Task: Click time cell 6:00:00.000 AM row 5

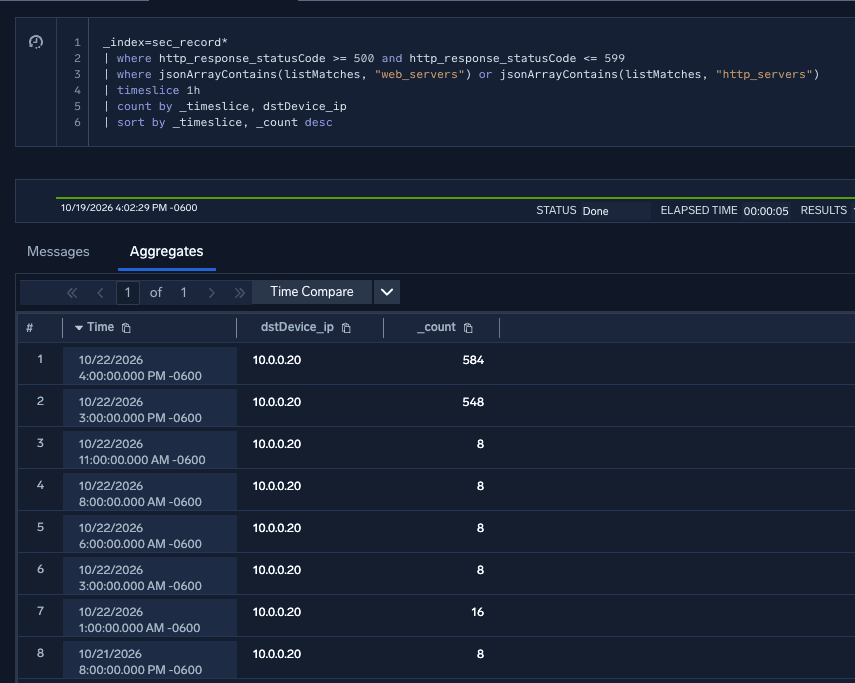Action: point(150,534)
